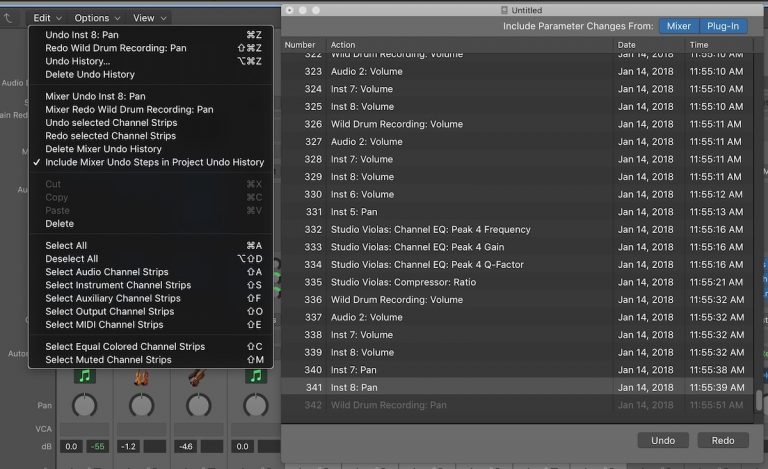Select history row 342 Wild Drum Recording: Pan
Screen dimensions: 768x469
(517, 405)
